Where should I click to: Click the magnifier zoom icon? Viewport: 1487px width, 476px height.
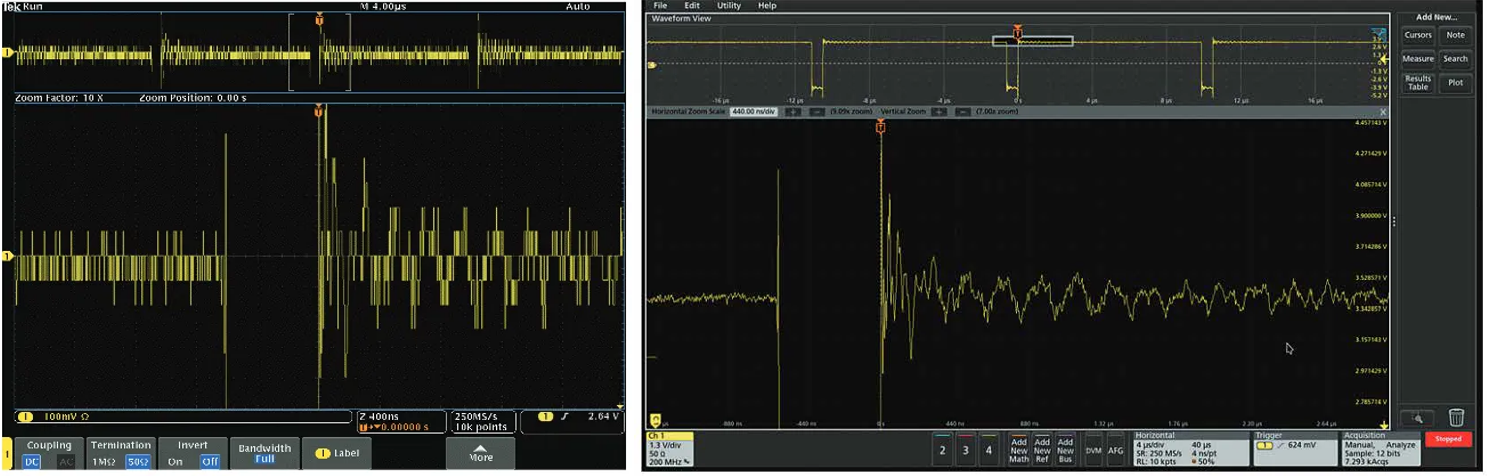coord(1417,418)
